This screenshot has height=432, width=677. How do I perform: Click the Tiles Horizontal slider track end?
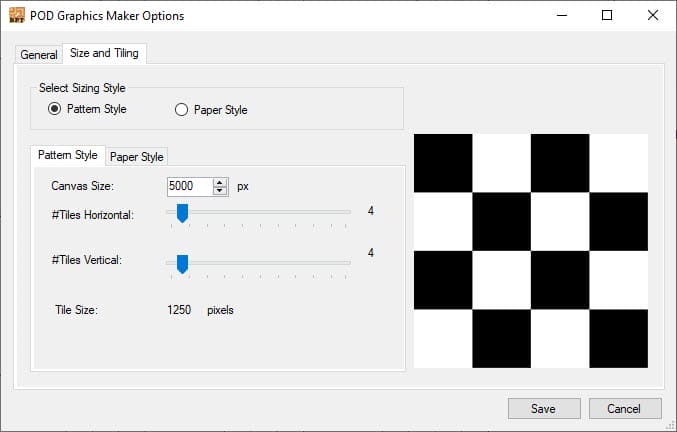pos(348,212)
